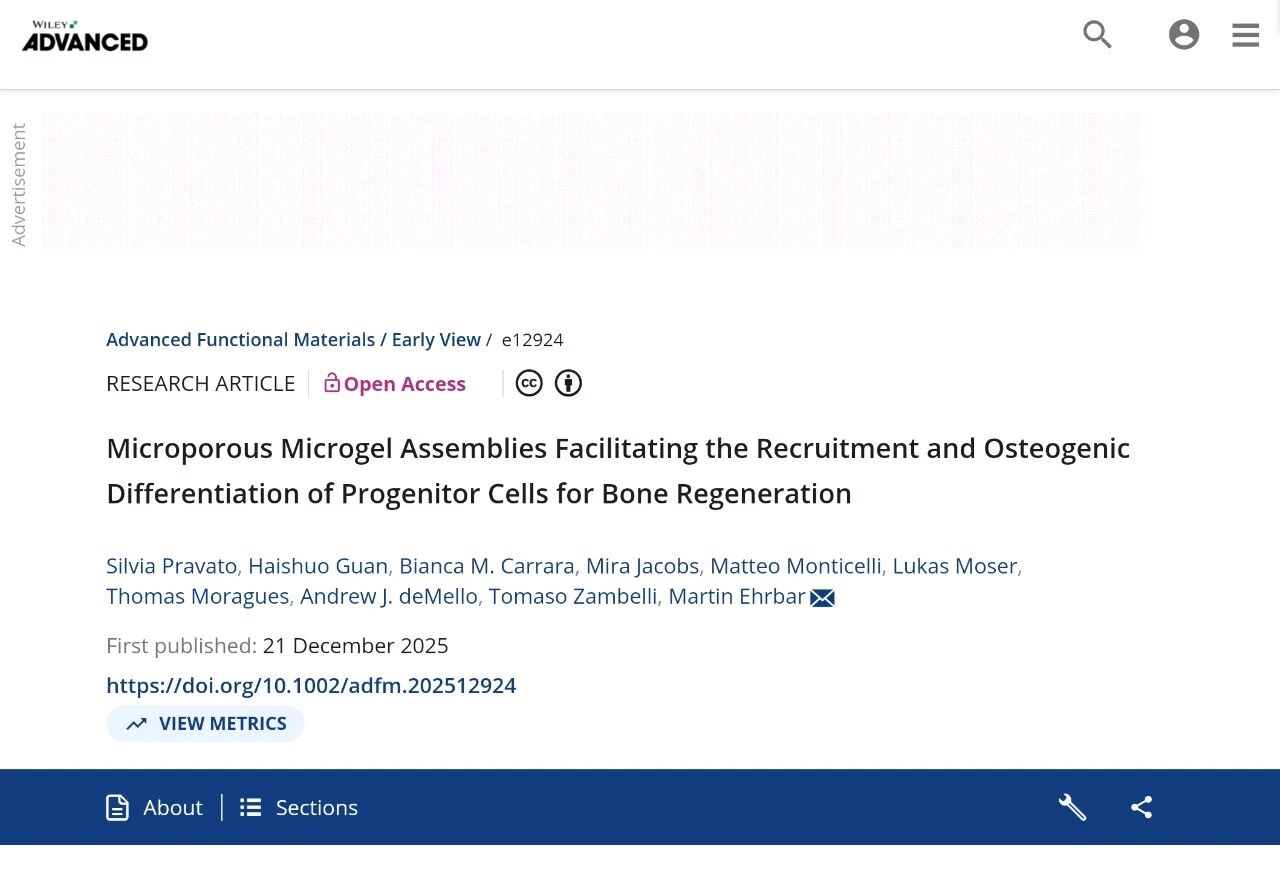Open the search magnifier icon
Viewport: 1280px width, 869px height.
coord(1097,35)
